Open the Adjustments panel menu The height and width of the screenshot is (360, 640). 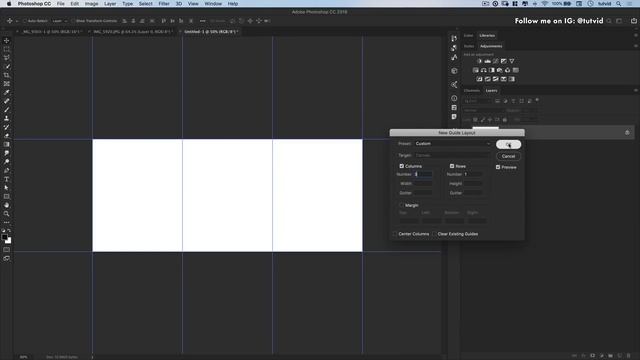[636, 46]
